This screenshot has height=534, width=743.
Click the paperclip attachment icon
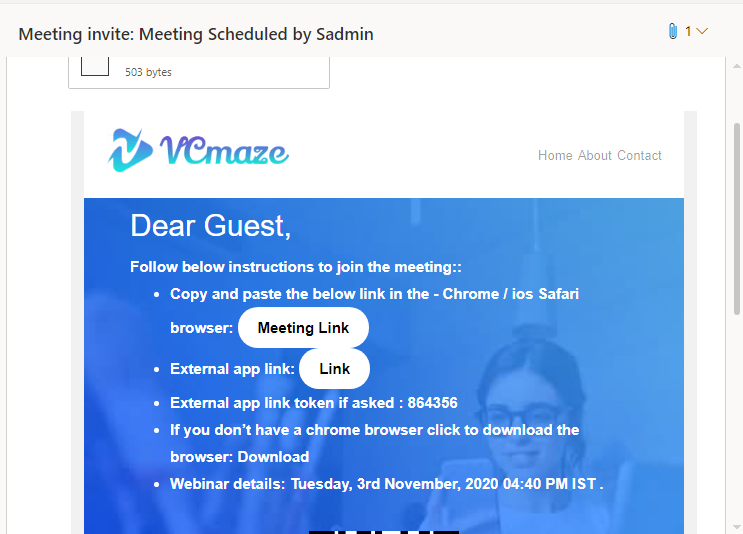[672, 31]
